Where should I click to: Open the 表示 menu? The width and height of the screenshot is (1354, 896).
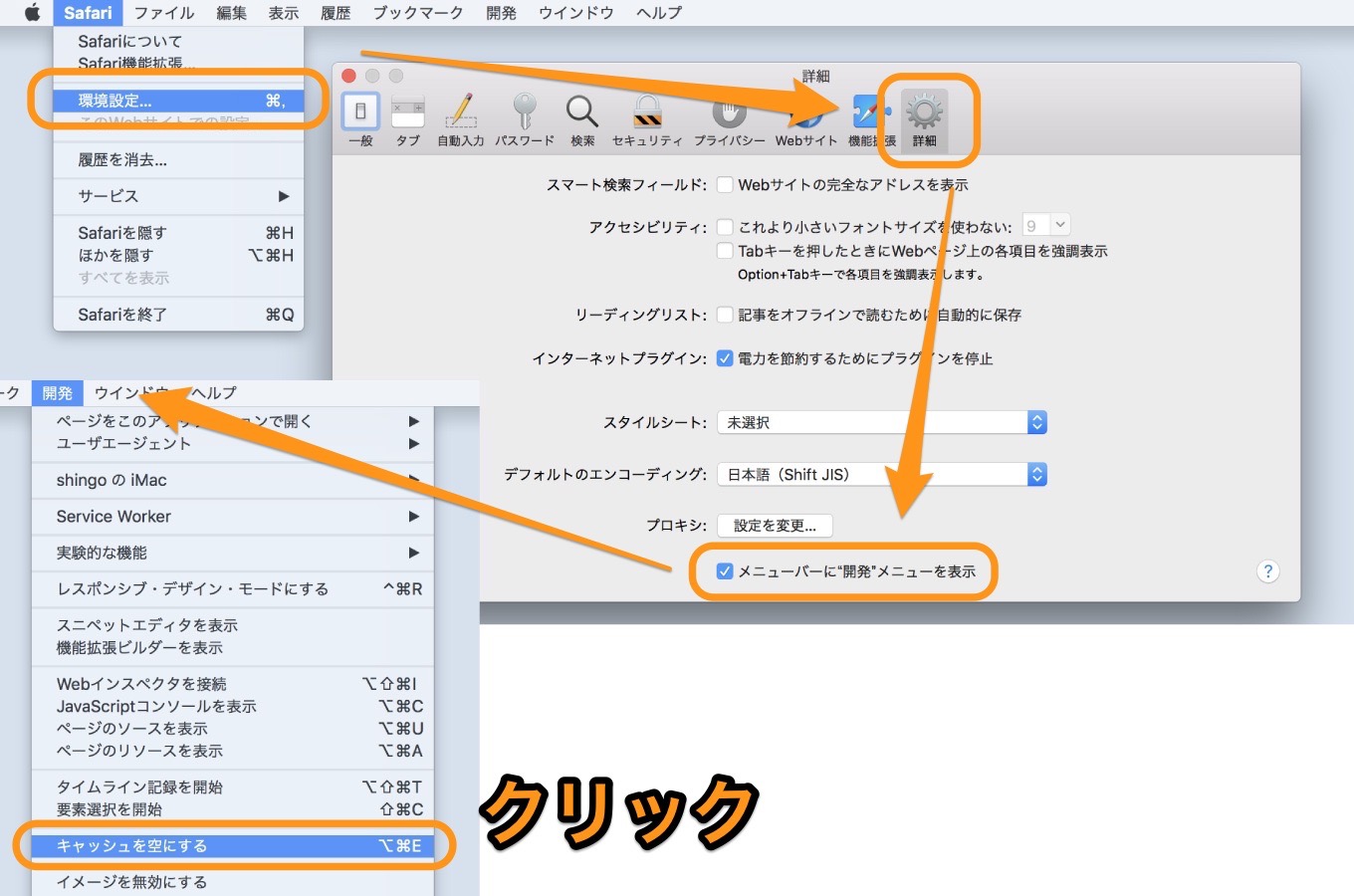[284, 12]
